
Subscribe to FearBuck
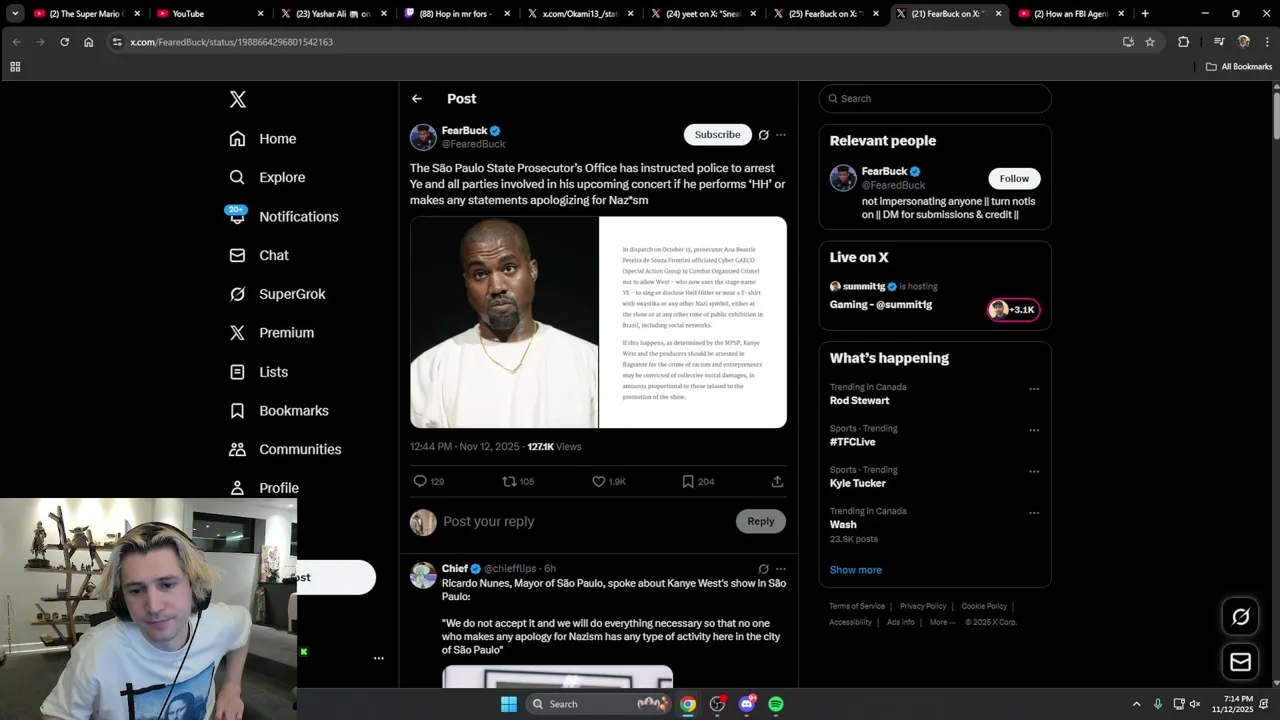(717, 135)
